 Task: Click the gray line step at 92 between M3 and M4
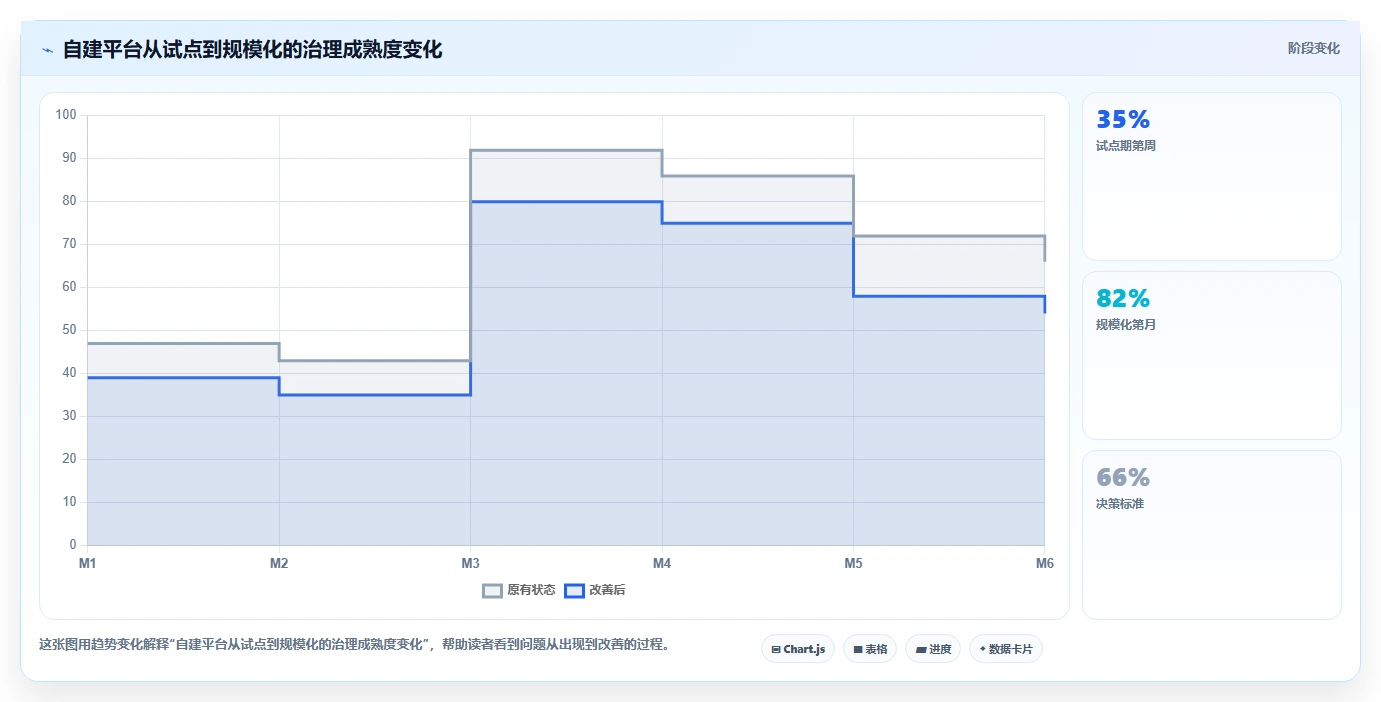[566, 150]
